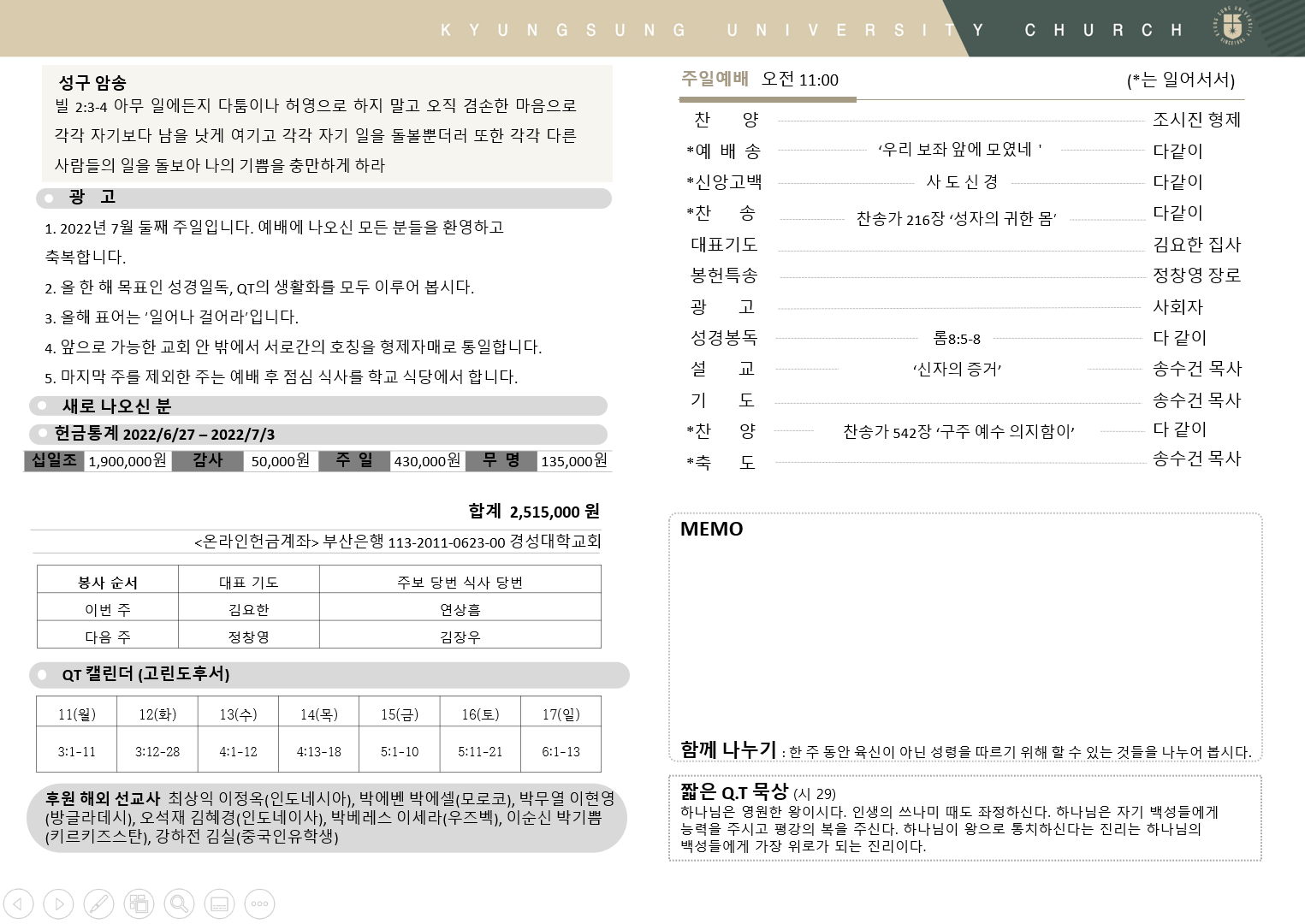
Task: Click the '십일조' label cell
Action: tap(55, 461)
